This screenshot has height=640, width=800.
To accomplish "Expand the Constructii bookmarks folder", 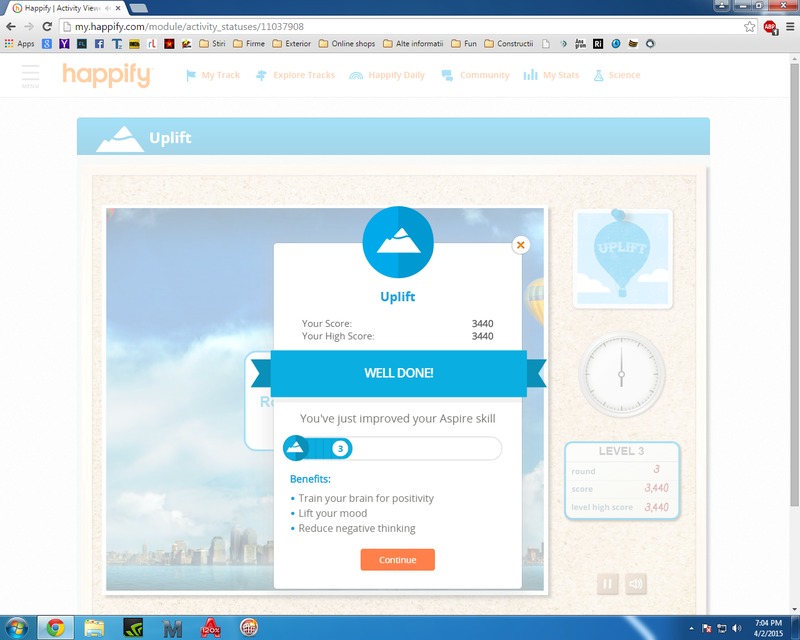I will click(509, 44).
